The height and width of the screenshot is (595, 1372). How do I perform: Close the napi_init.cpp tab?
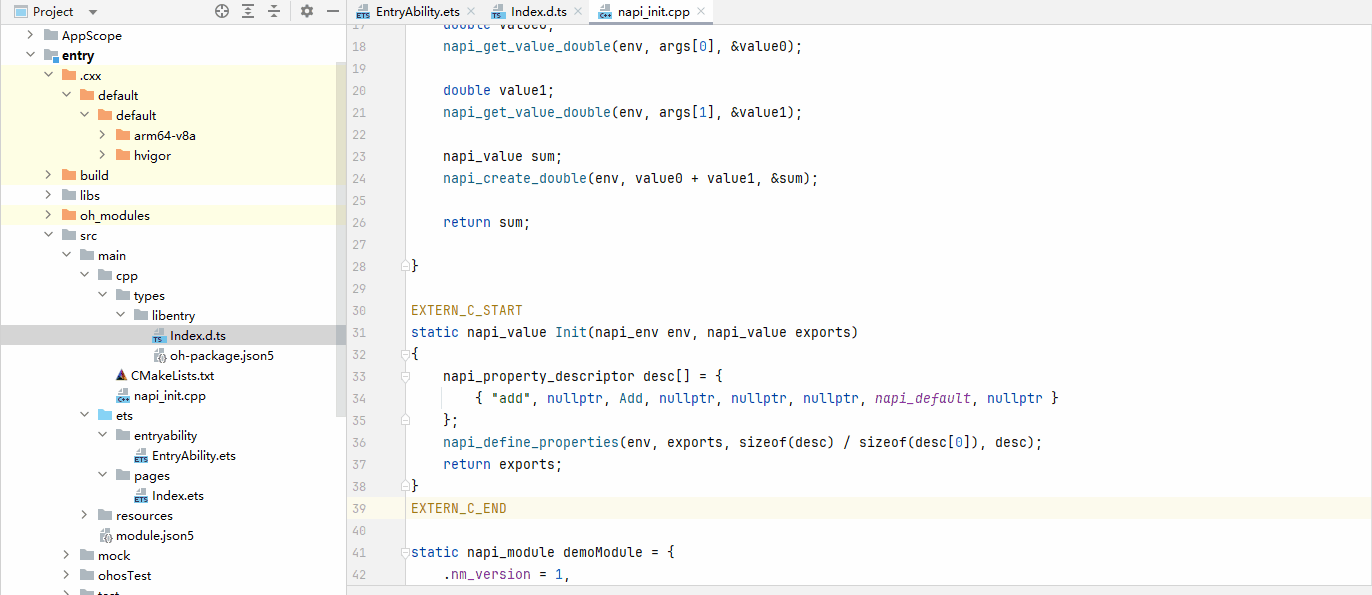[701, 12]
